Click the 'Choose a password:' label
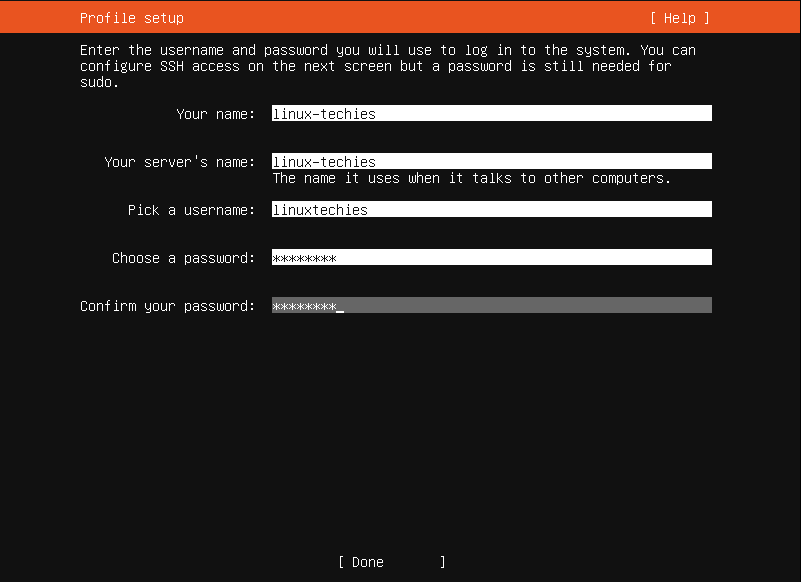The image size is (801, 582). coord(183,258)
